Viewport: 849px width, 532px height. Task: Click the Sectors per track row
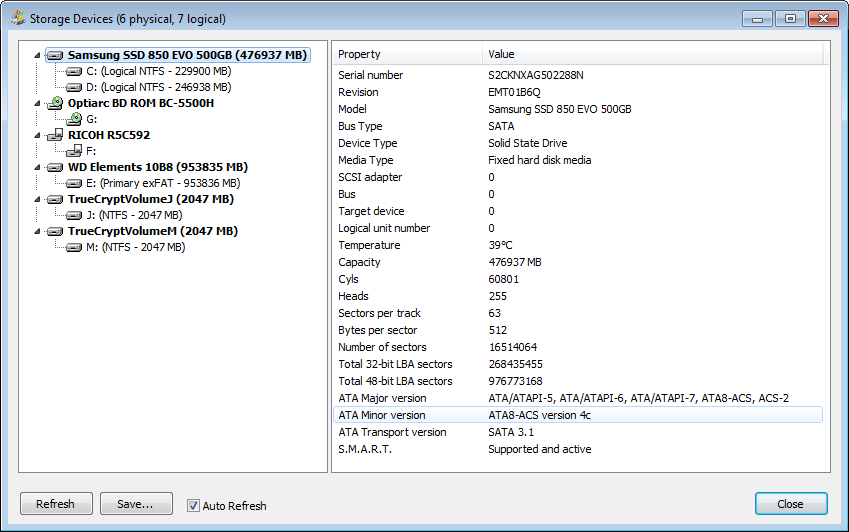coord(578,313)
